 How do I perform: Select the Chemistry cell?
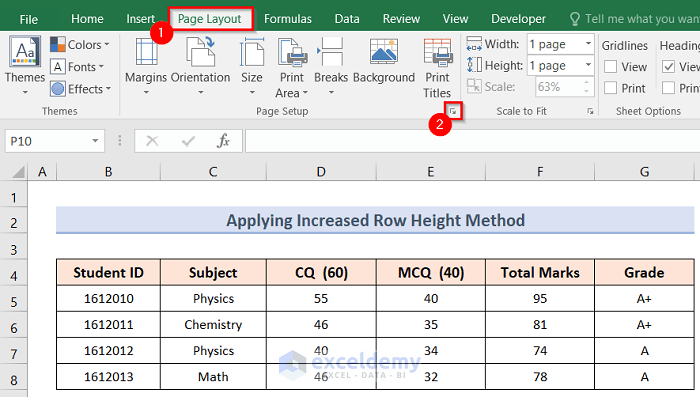coord(213,324)
